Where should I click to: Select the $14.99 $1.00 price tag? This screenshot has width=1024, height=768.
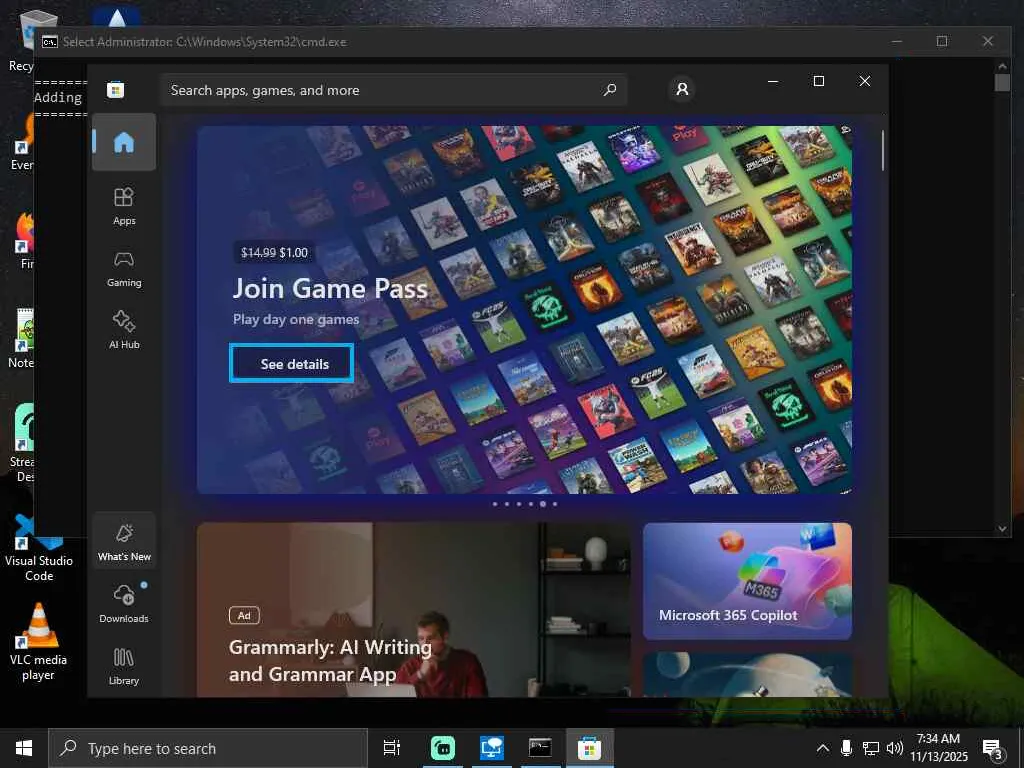point(274,253)
